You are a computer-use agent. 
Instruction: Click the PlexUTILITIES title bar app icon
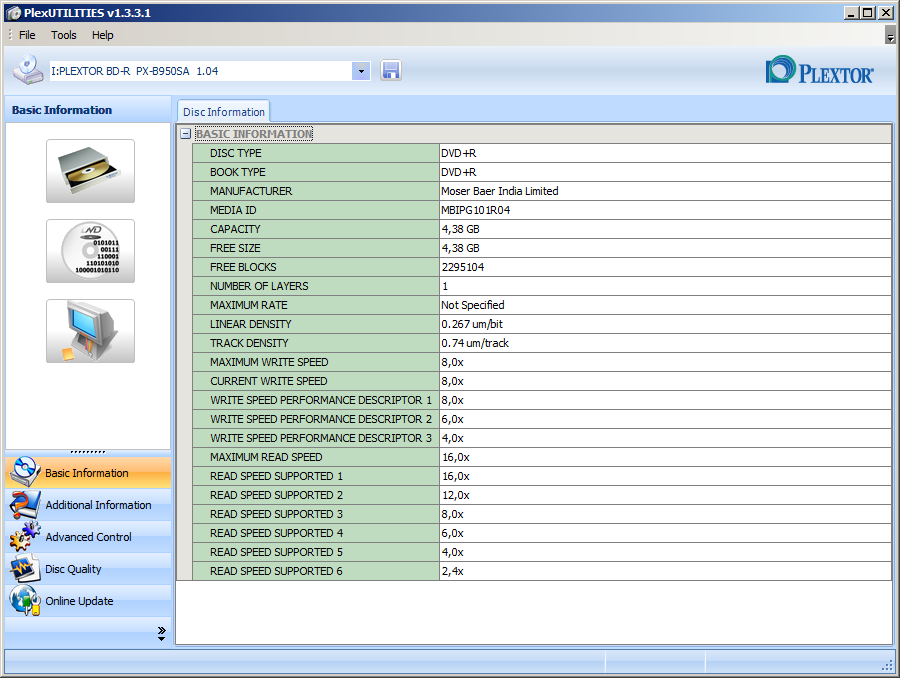tap(13, 13)
